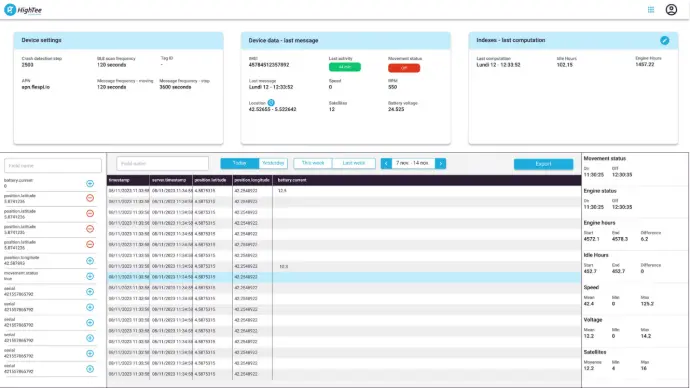Click the green Last activity badge

[345, 67]
